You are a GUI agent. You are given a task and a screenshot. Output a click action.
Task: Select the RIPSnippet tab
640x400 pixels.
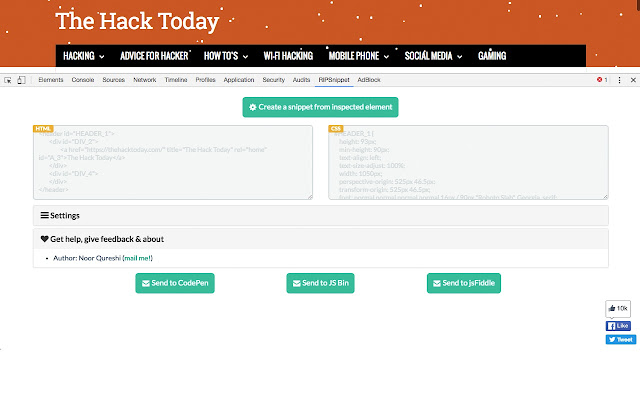334,80
